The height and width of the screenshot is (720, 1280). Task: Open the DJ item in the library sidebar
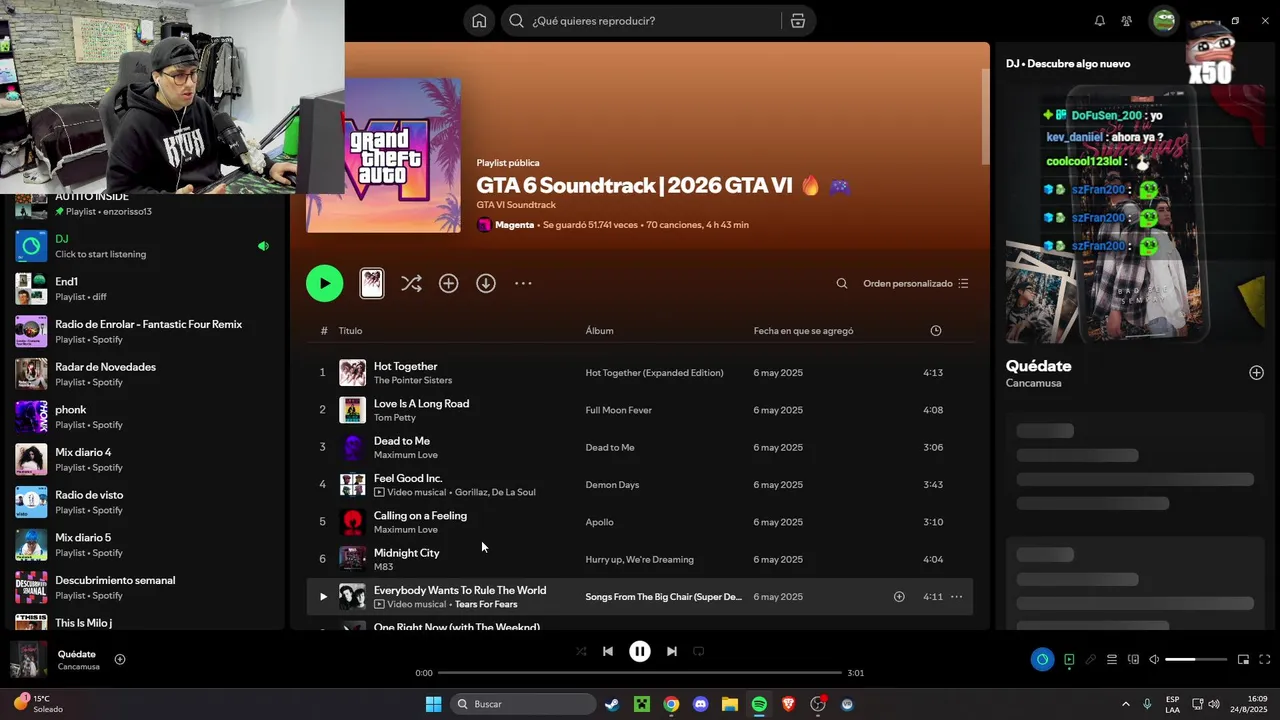pyautogui.click(x=145, y=246)
